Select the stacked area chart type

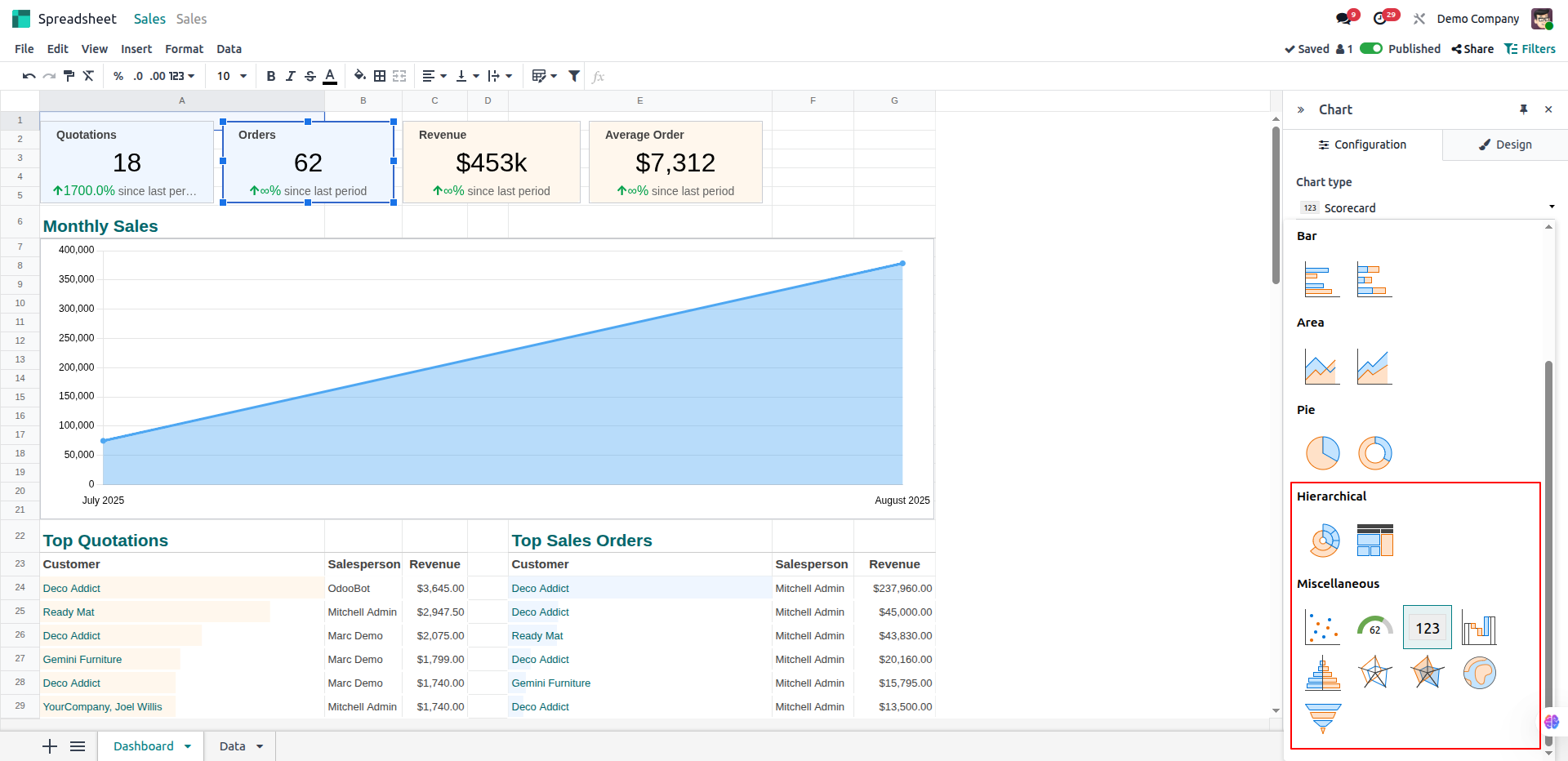pos(1374,366)
